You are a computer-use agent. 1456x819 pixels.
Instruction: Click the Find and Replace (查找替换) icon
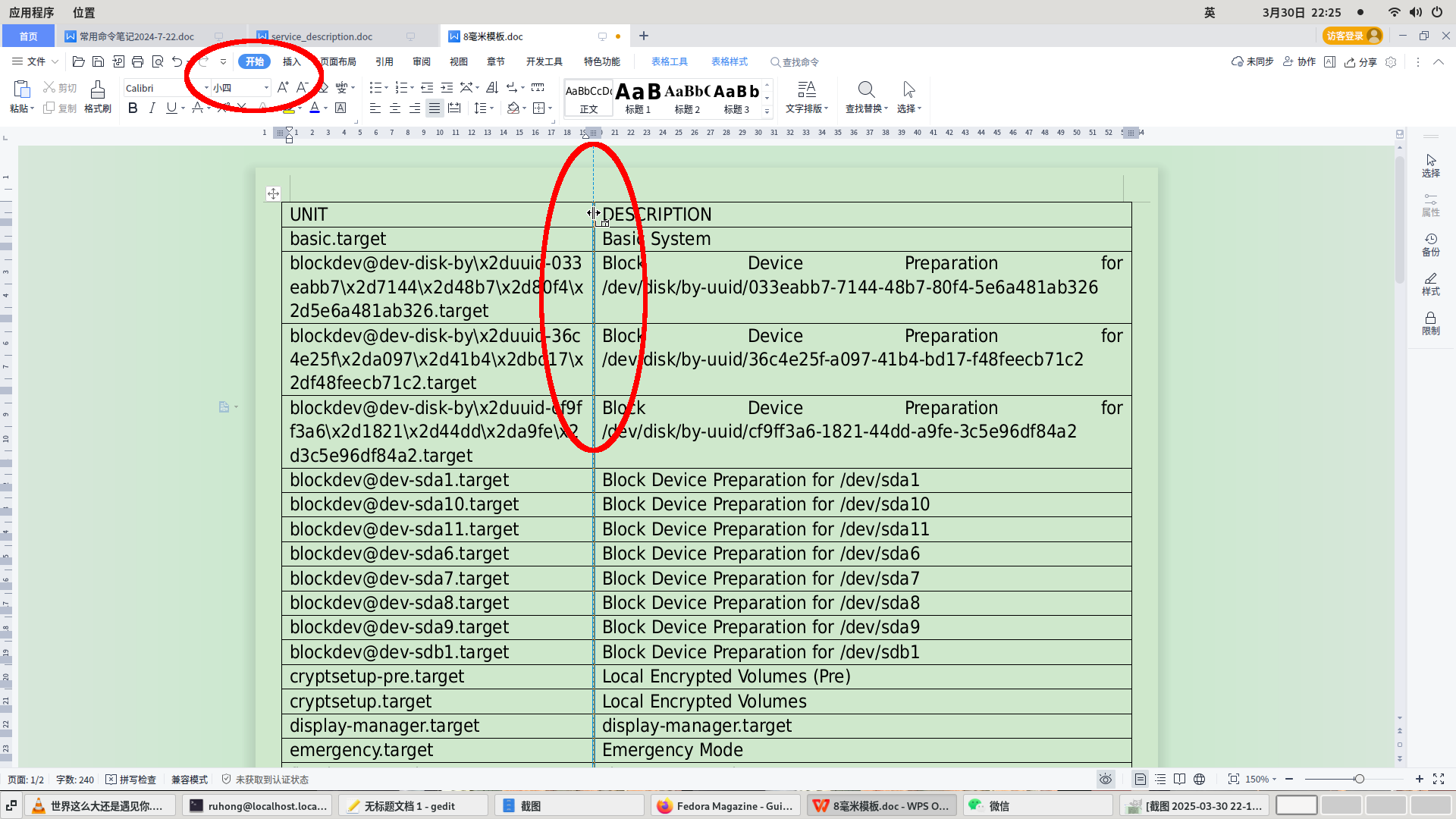click(866, 90)
